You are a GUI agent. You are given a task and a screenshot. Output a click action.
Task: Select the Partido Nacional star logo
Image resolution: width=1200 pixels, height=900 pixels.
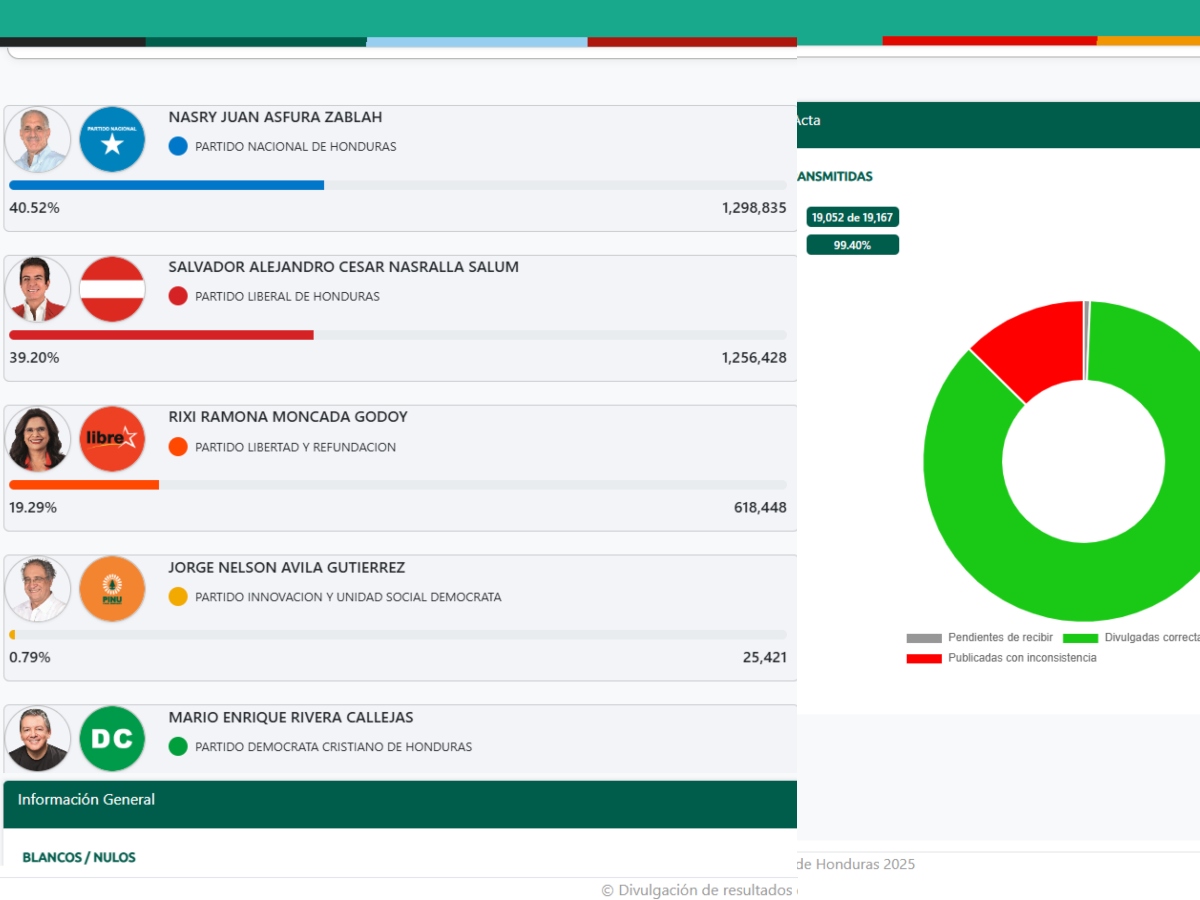point(112,139)
